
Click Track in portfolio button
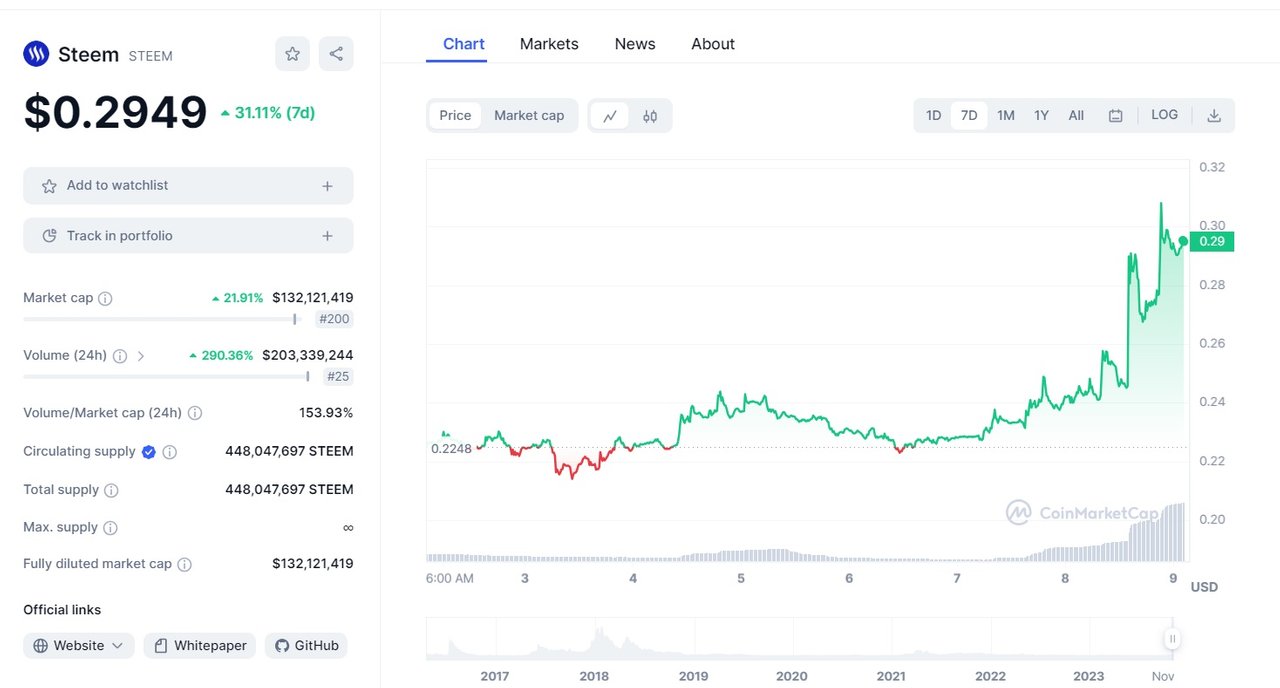188,236
